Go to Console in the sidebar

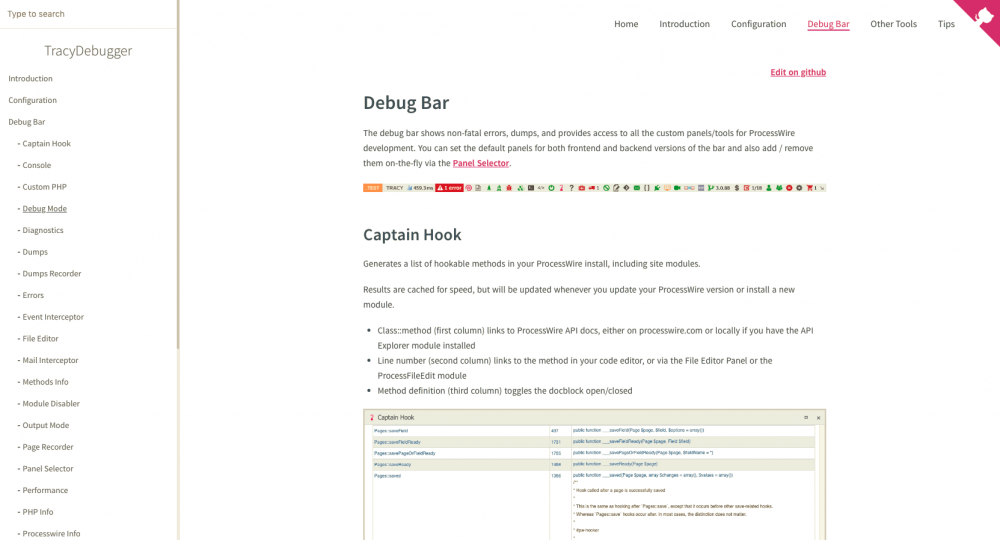36,165
